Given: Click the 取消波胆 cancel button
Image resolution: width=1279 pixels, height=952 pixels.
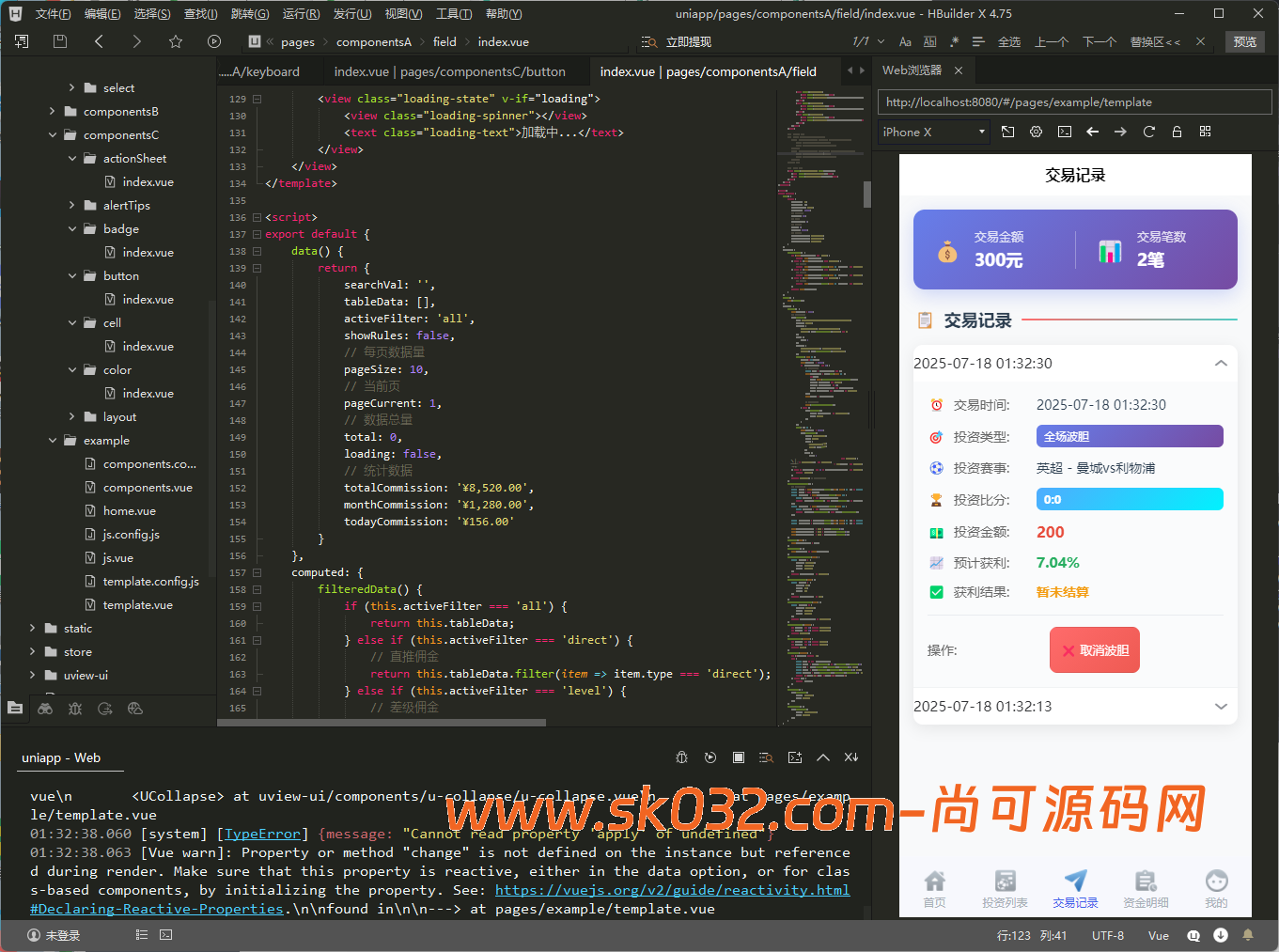Looking at the screenshot, I should click(1094, 649).
